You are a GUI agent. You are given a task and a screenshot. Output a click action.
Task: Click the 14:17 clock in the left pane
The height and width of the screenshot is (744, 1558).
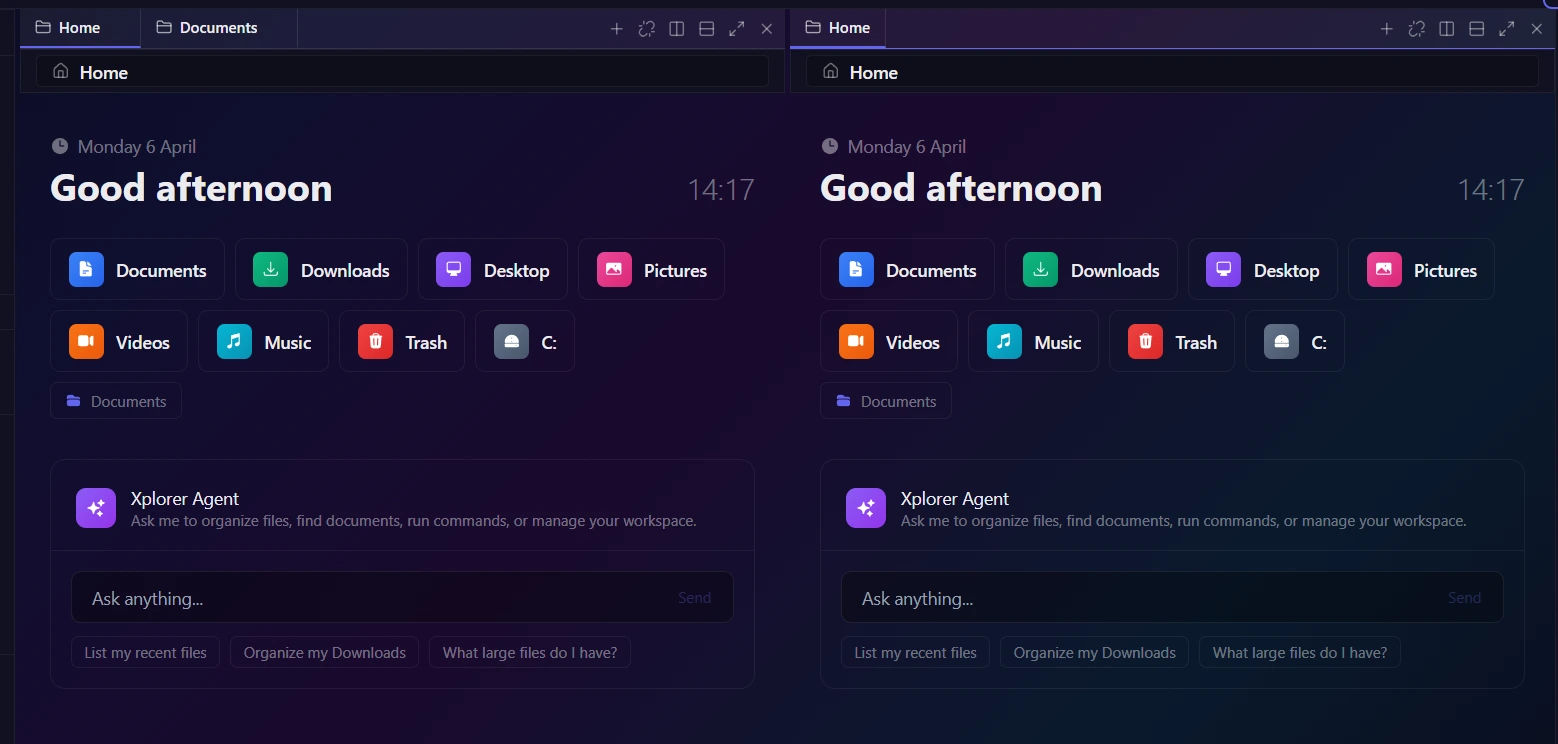click(721, 189)
